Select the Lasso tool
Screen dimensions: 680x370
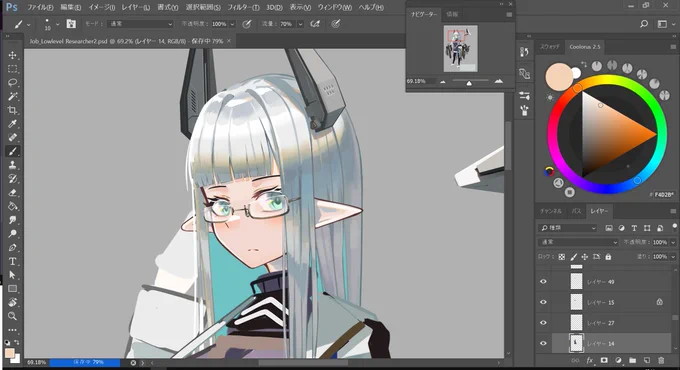(x=12, y=82)
